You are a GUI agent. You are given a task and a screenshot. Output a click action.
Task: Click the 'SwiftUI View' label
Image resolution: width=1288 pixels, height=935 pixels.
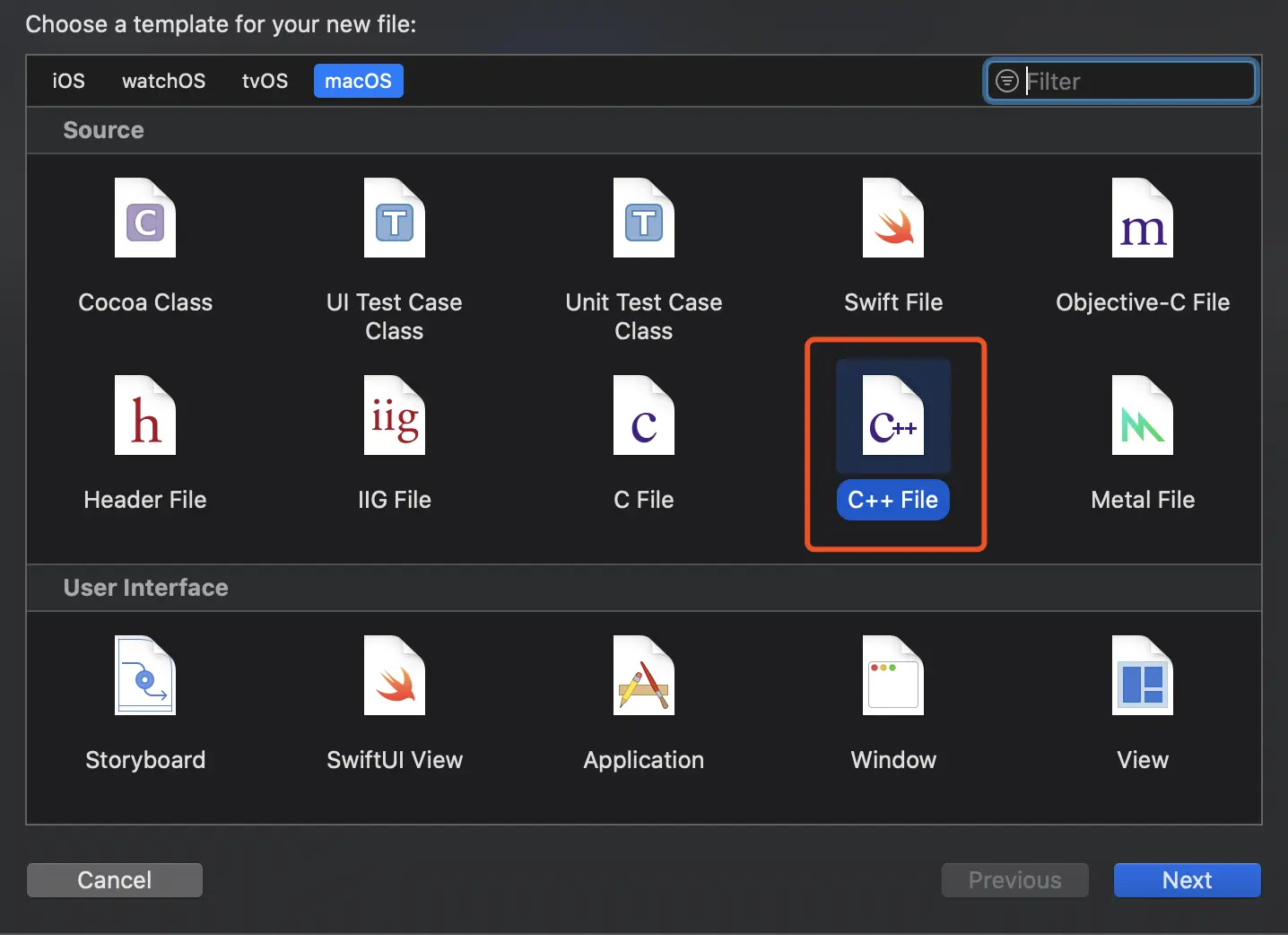pos(395,760)
